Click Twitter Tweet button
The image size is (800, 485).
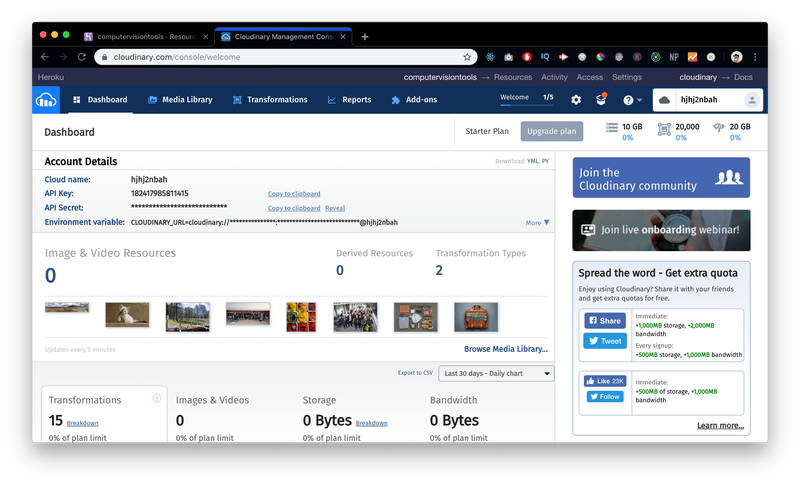(605, 341)
